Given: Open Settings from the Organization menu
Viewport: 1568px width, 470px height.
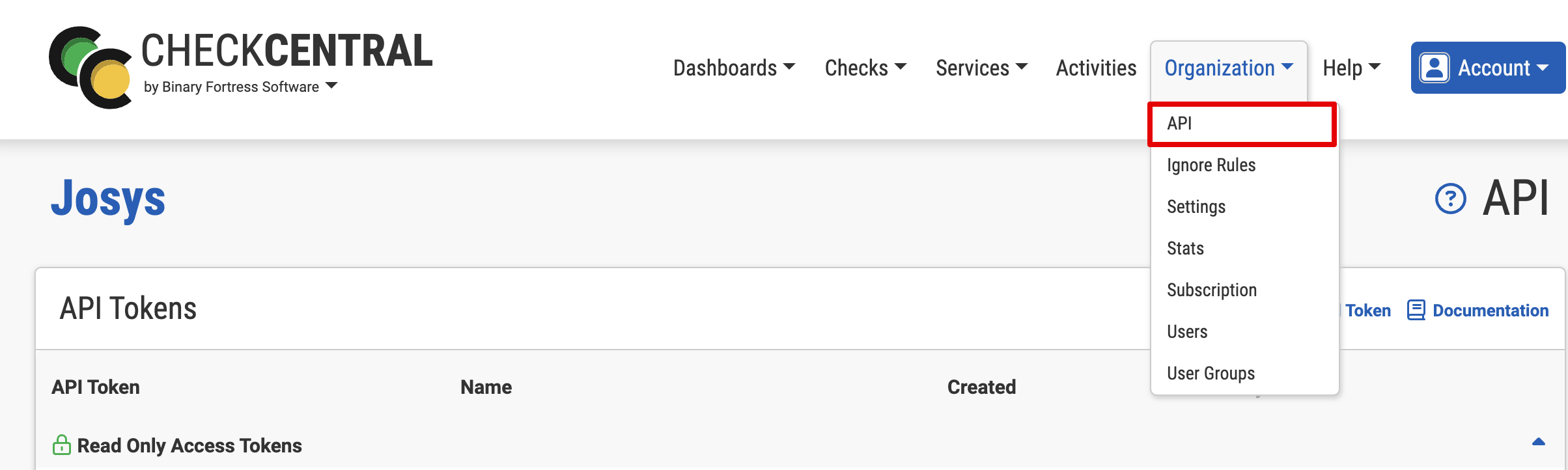Looking at the screenshot, I should tap(1196, 207).
